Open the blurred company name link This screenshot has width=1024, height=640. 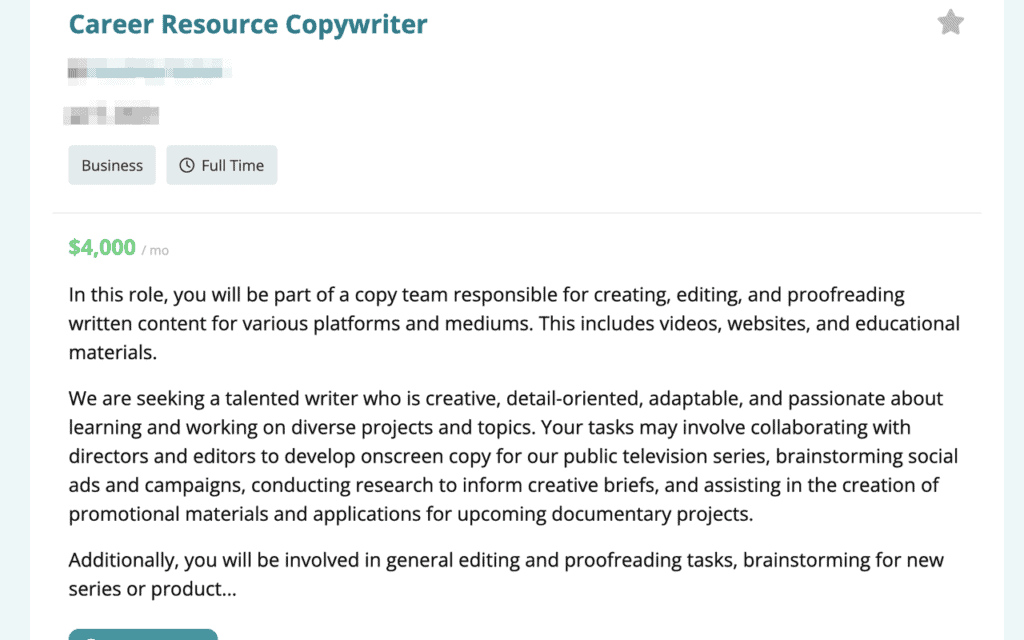[150, 71]
